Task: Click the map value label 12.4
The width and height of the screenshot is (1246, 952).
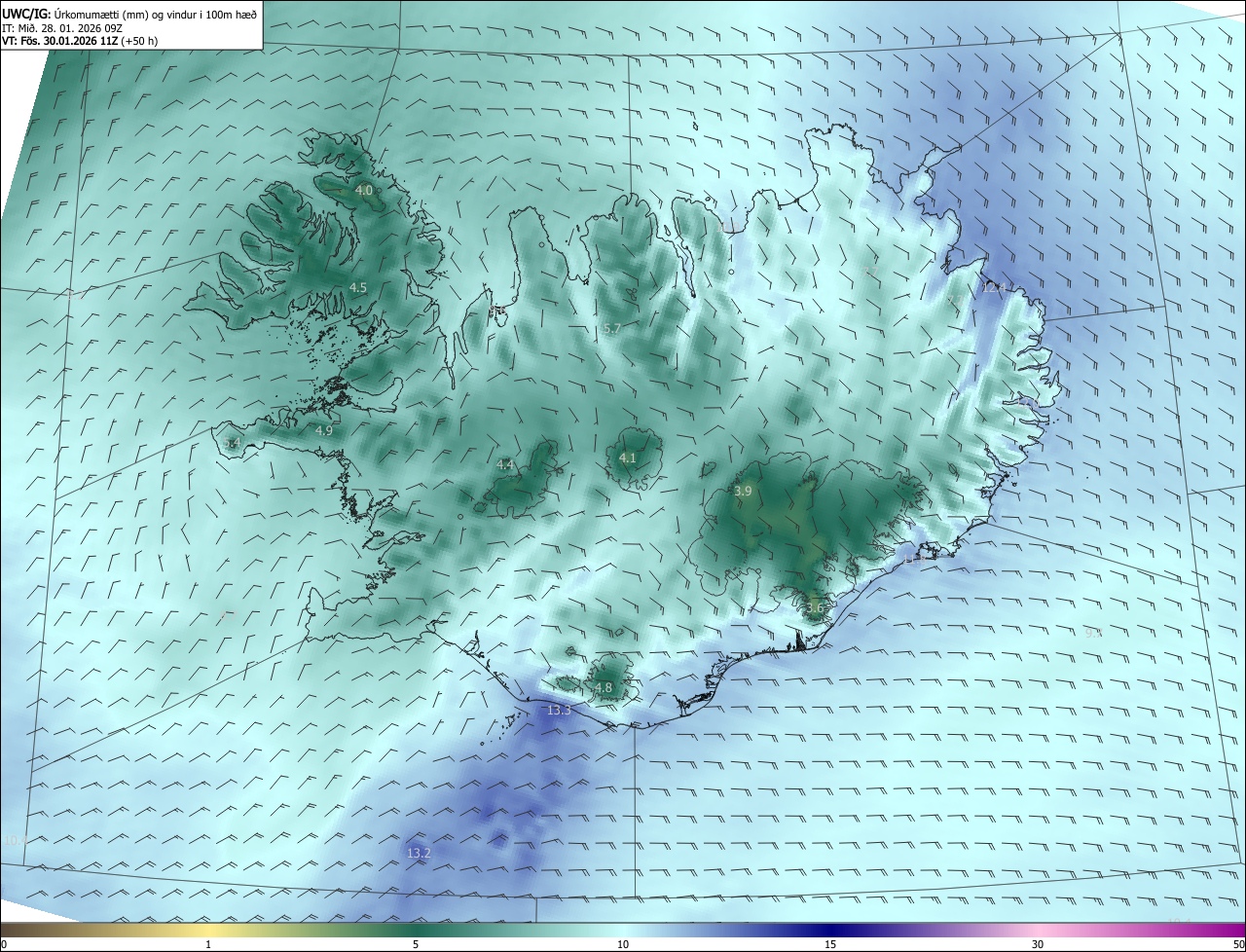Action: pyautogui.click(x=994, y=287)
